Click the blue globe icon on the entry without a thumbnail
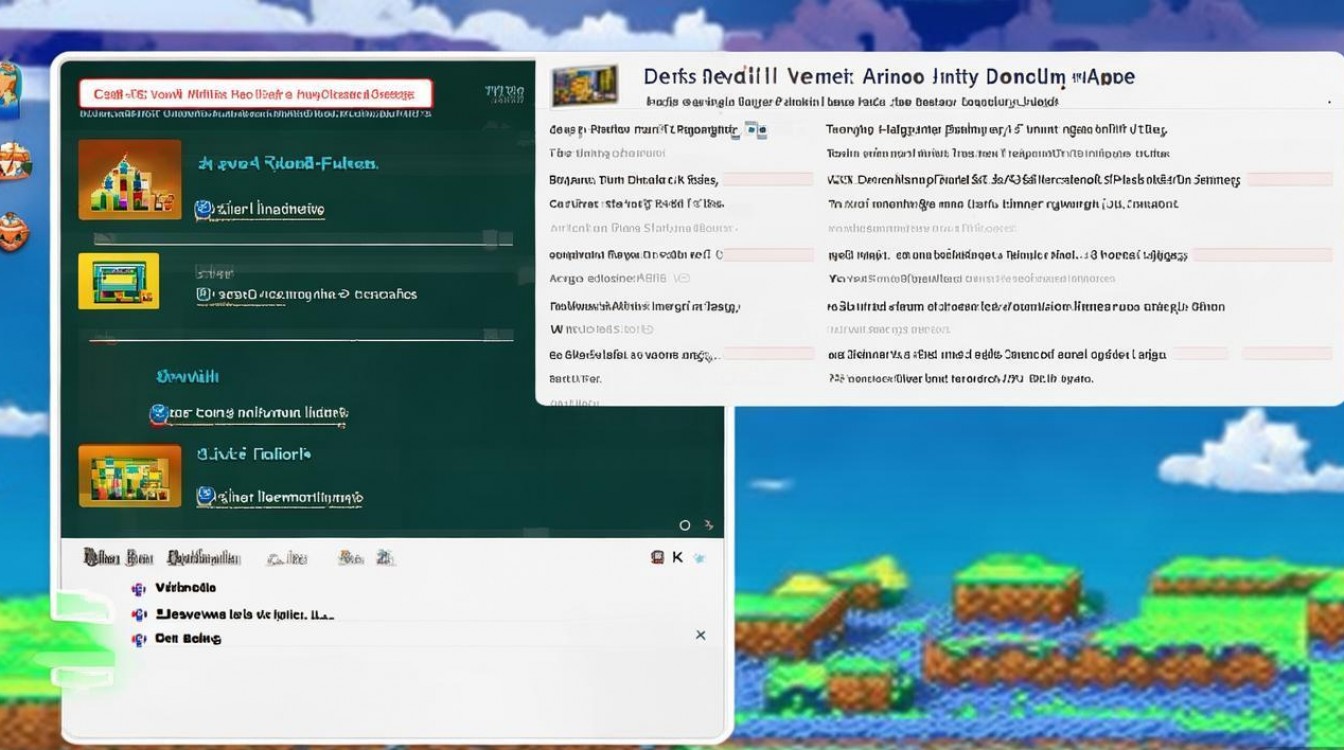Image resolution: width=1344 pixels, height=750 pixels. click(158, 413)
